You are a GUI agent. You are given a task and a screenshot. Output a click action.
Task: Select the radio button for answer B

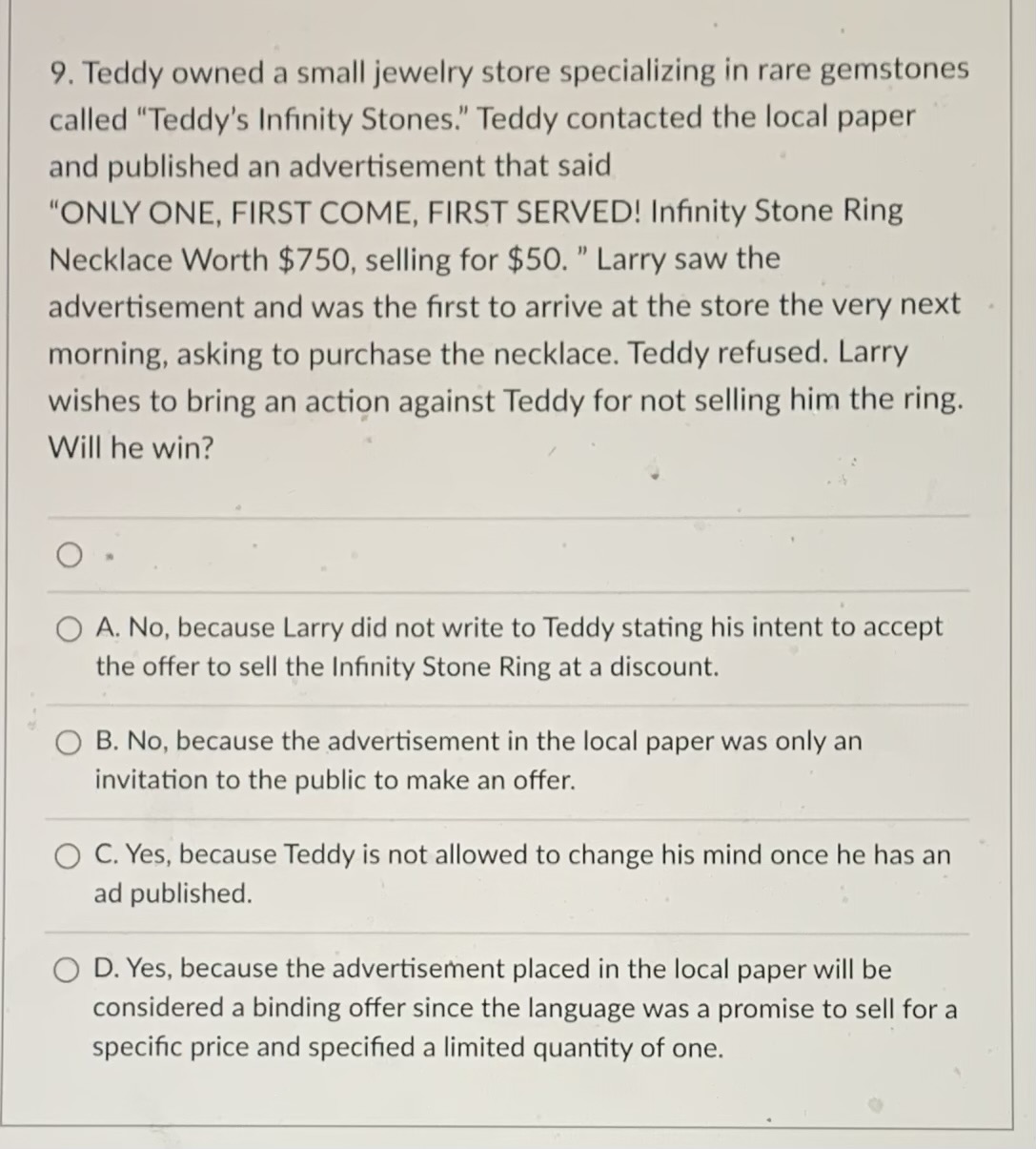point(68,743)
